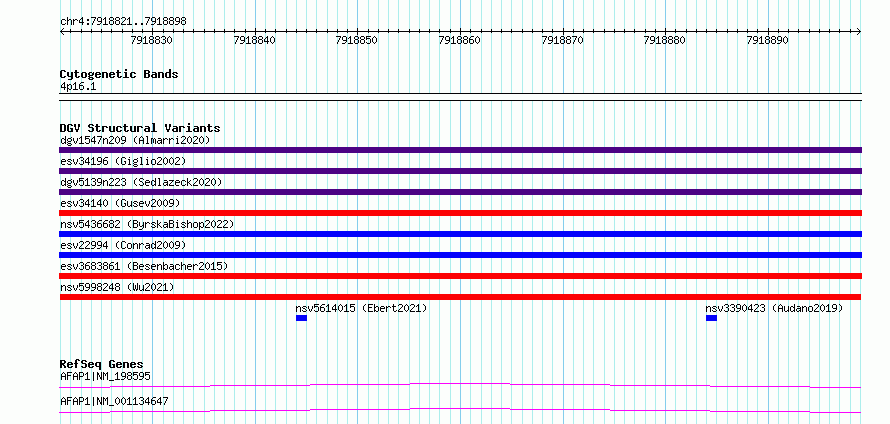890x424 pixels.
Task: Click ruler position 7918850
Action: 357,40
